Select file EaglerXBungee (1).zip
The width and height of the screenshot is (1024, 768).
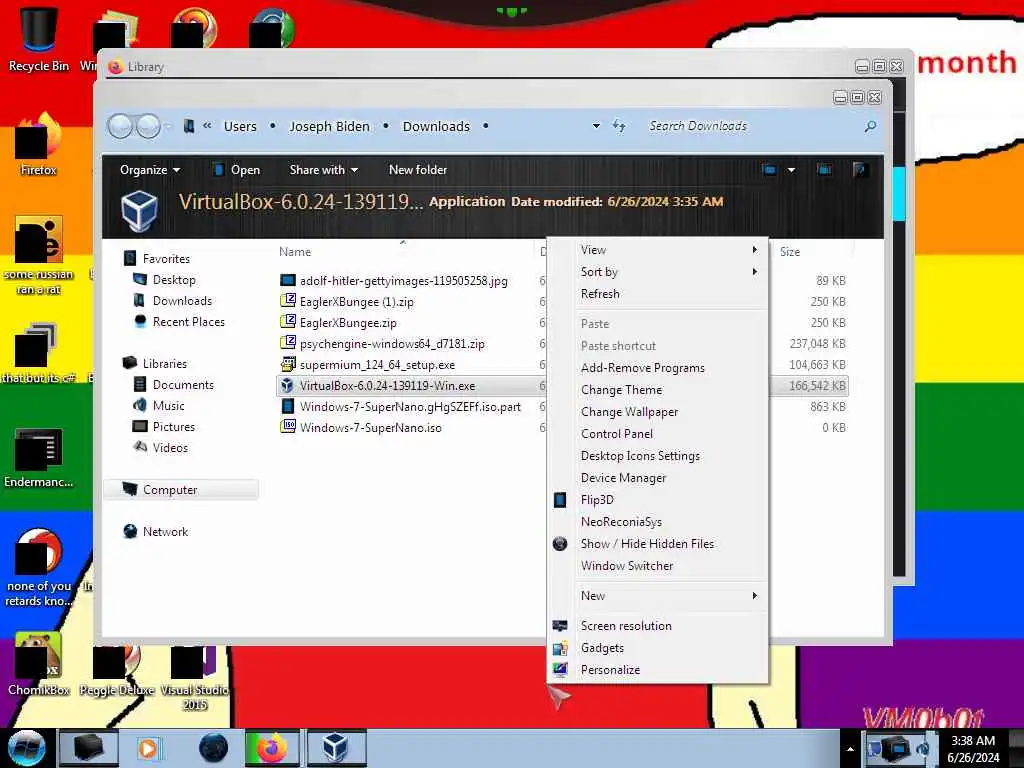coord(356,302)
